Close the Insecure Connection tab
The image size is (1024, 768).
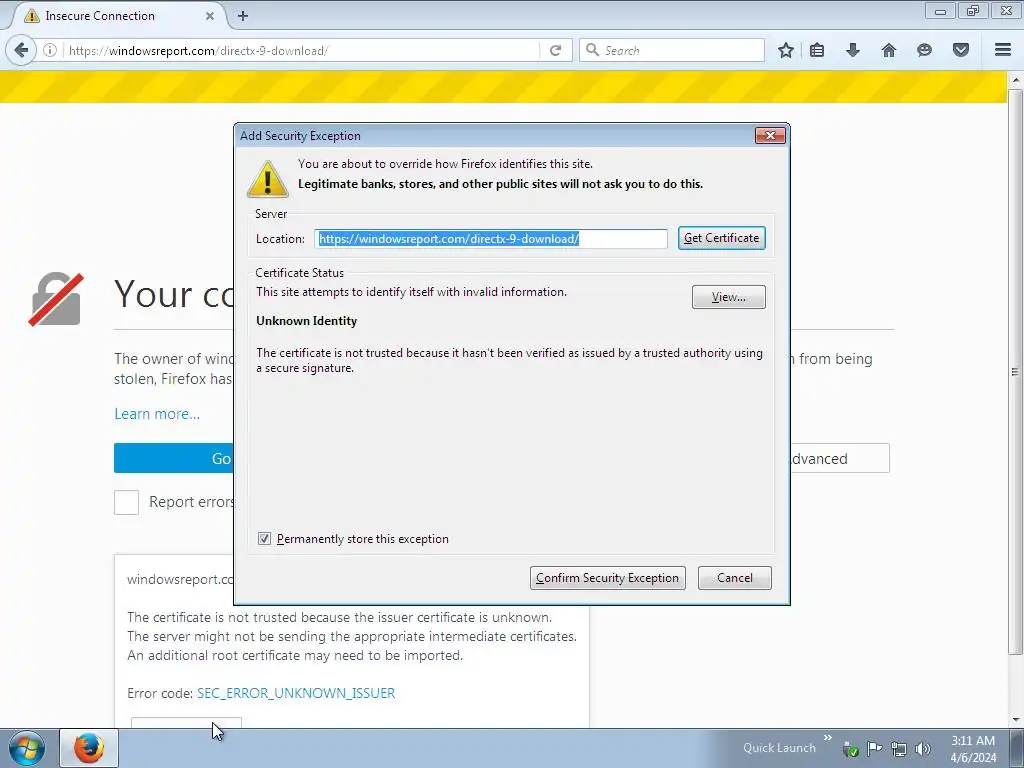pyautogui.click(x=210, y=16)
